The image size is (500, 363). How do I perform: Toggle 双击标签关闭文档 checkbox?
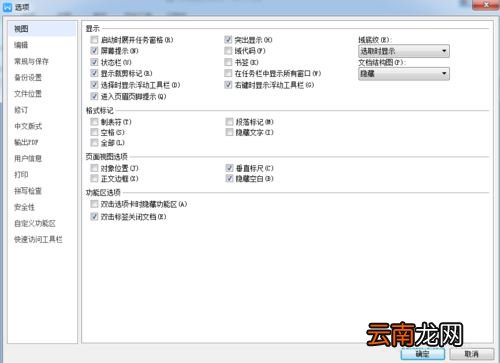[x=94, y=217]
